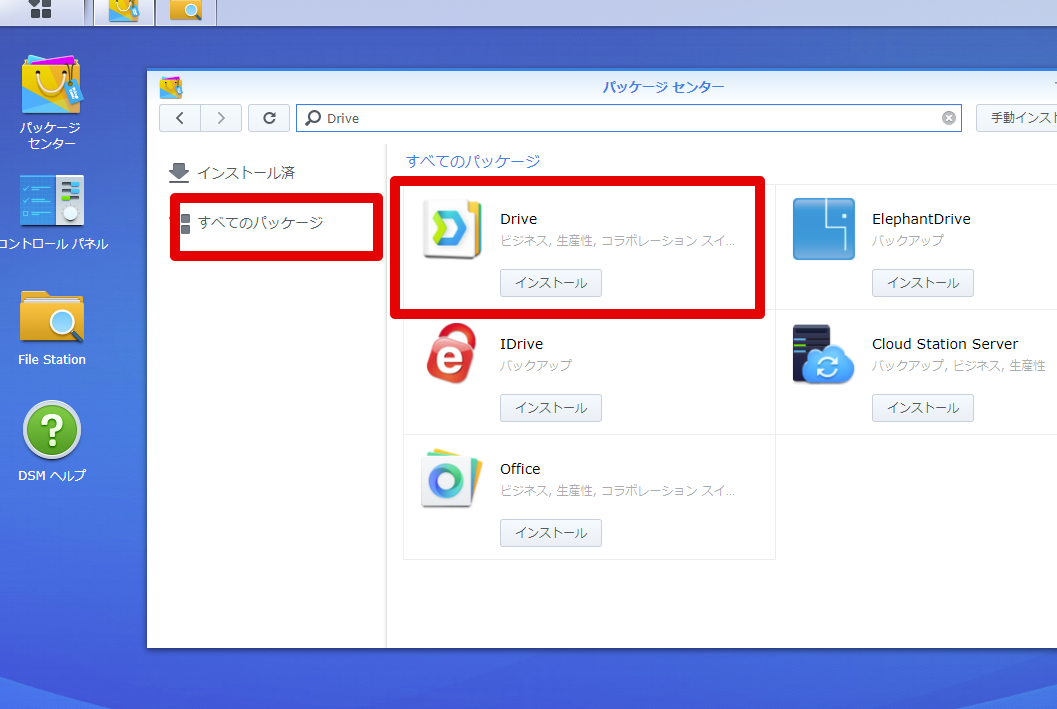The height and width of the screenshot is (709, 1057).
Task: Switch to Package Center in taskbar
Action: coord(124,11)
